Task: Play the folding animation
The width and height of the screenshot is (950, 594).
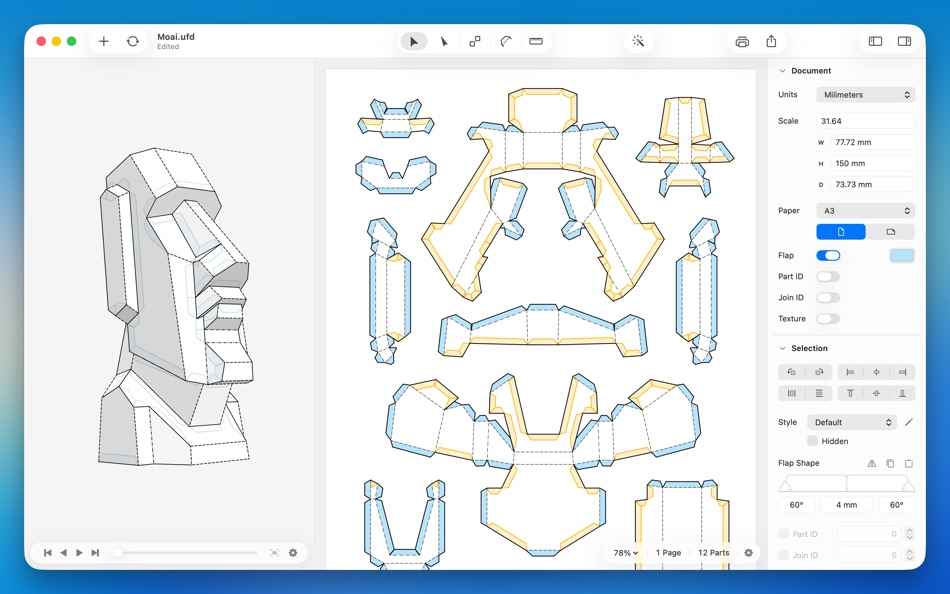Action: pos(79,553)
